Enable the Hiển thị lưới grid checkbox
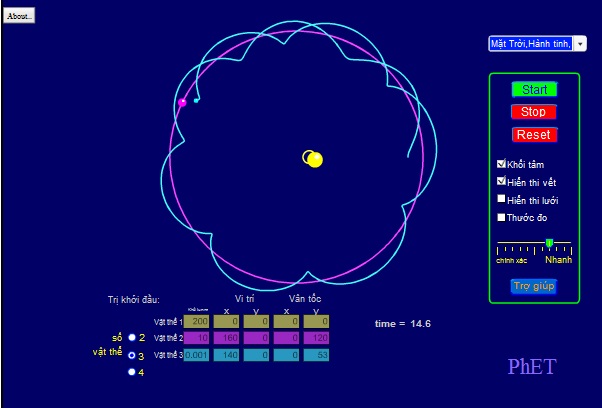The image size is (602, 408). click(502, 199)
